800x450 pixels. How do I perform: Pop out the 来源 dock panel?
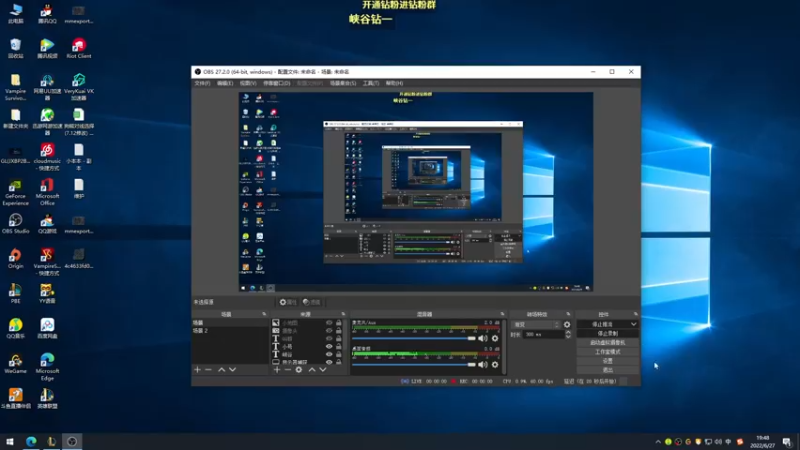click(x=343, y=314)
